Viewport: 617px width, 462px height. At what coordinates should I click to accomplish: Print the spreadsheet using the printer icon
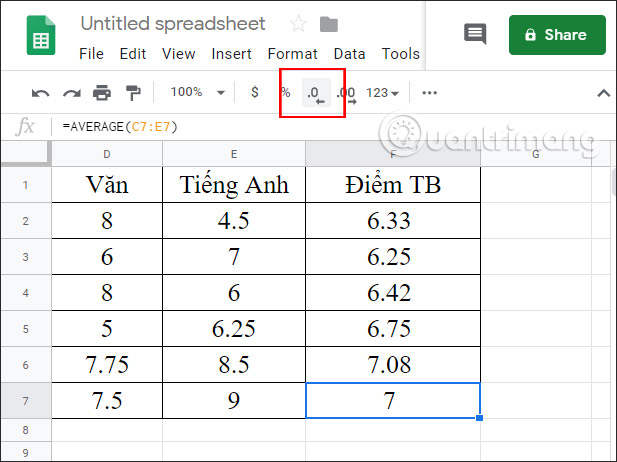coord(102,92)
